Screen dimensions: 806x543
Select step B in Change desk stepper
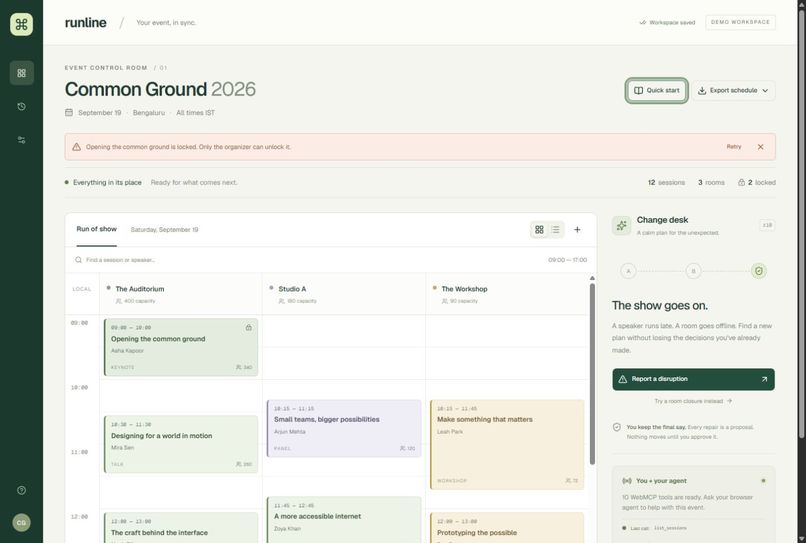click(x=693, y=271)
